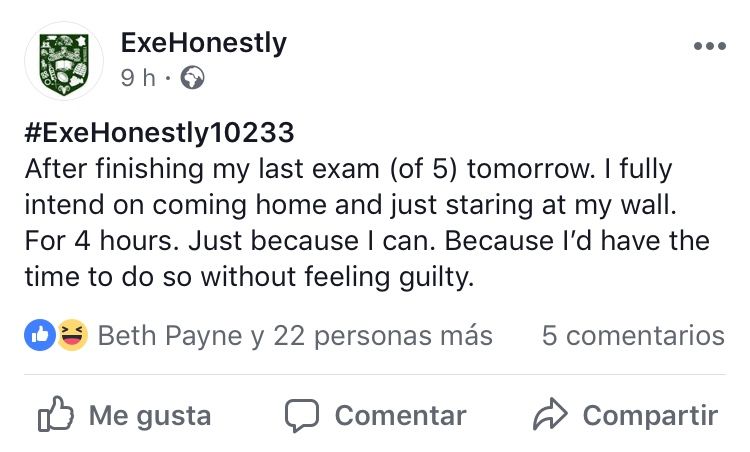The height and width of the screenshot is (452, 750).
Task: Click the laughing haha reaction icon
Action: point(73,335)
